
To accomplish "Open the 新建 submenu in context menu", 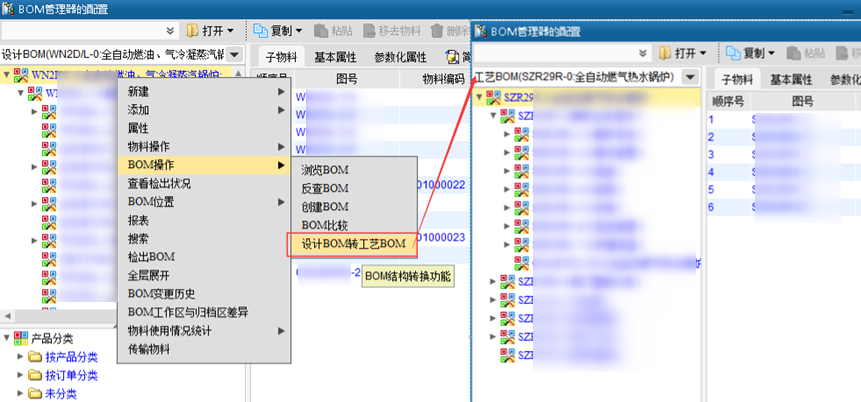I will [x=204, y=92].
